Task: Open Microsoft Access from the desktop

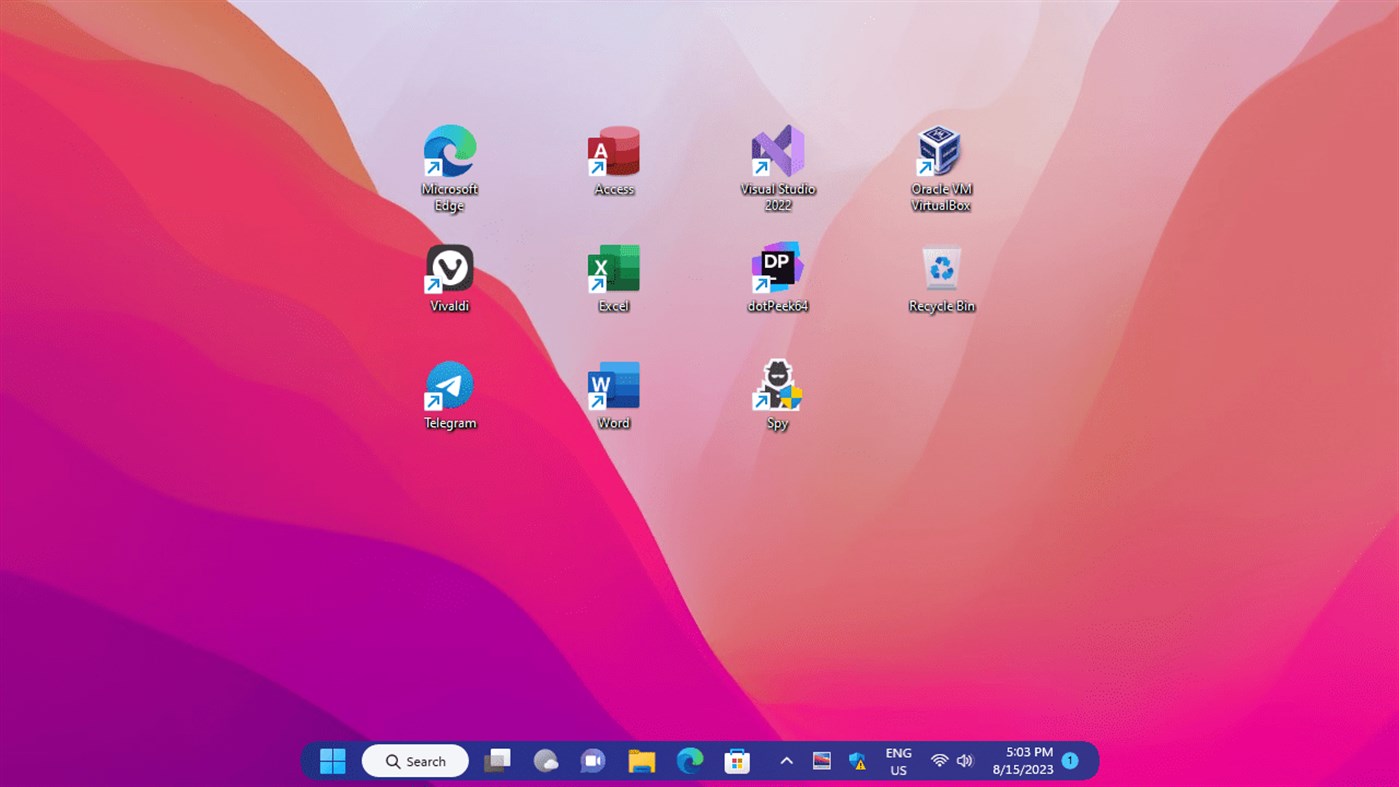Action: [613, 150]
